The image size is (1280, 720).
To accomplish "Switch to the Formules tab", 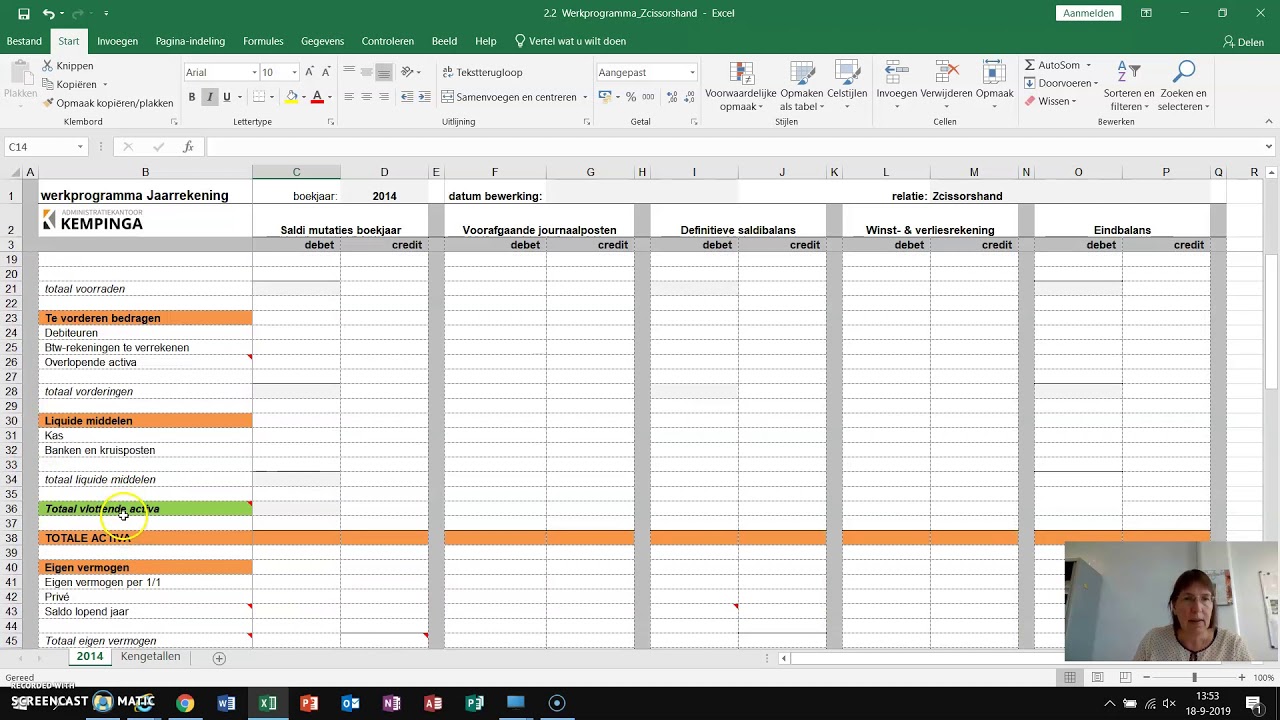I will click(263, 41).
